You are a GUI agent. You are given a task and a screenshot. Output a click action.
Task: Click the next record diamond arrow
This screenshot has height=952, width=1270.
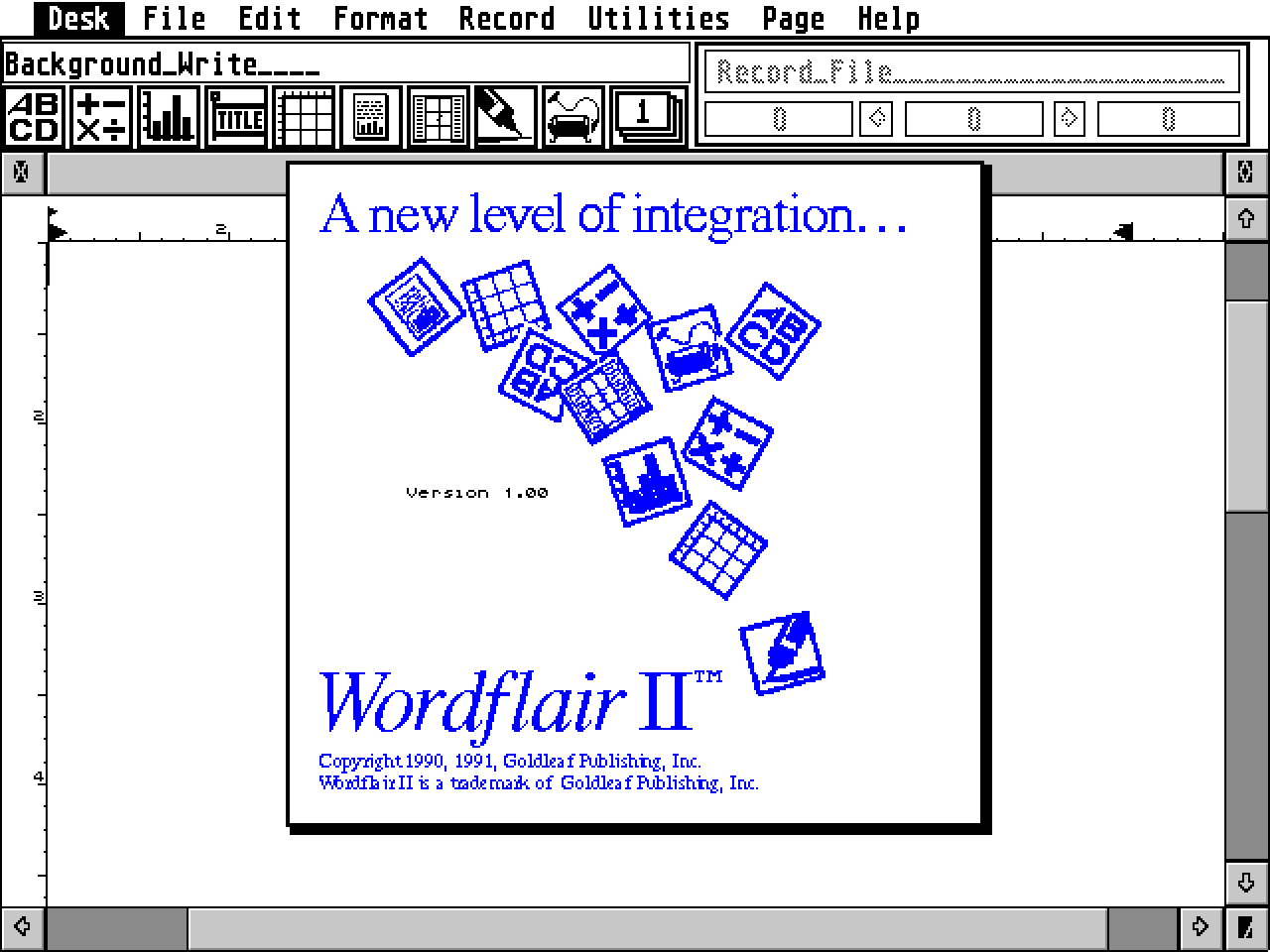[1069, 120]
